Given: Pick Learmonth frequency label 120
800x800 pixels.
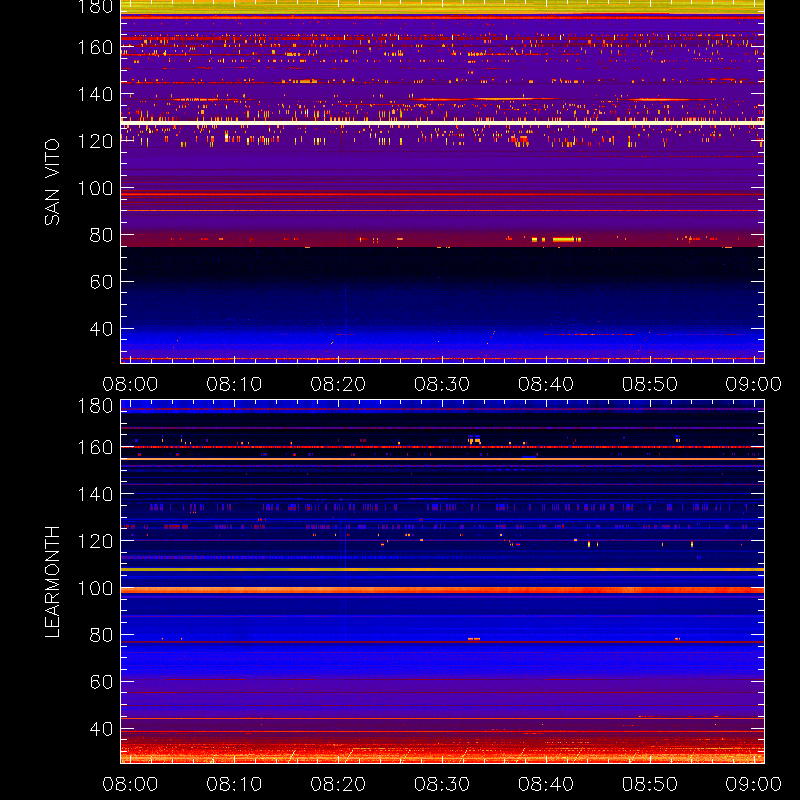Looking at the screenshot, I should 95,541.
